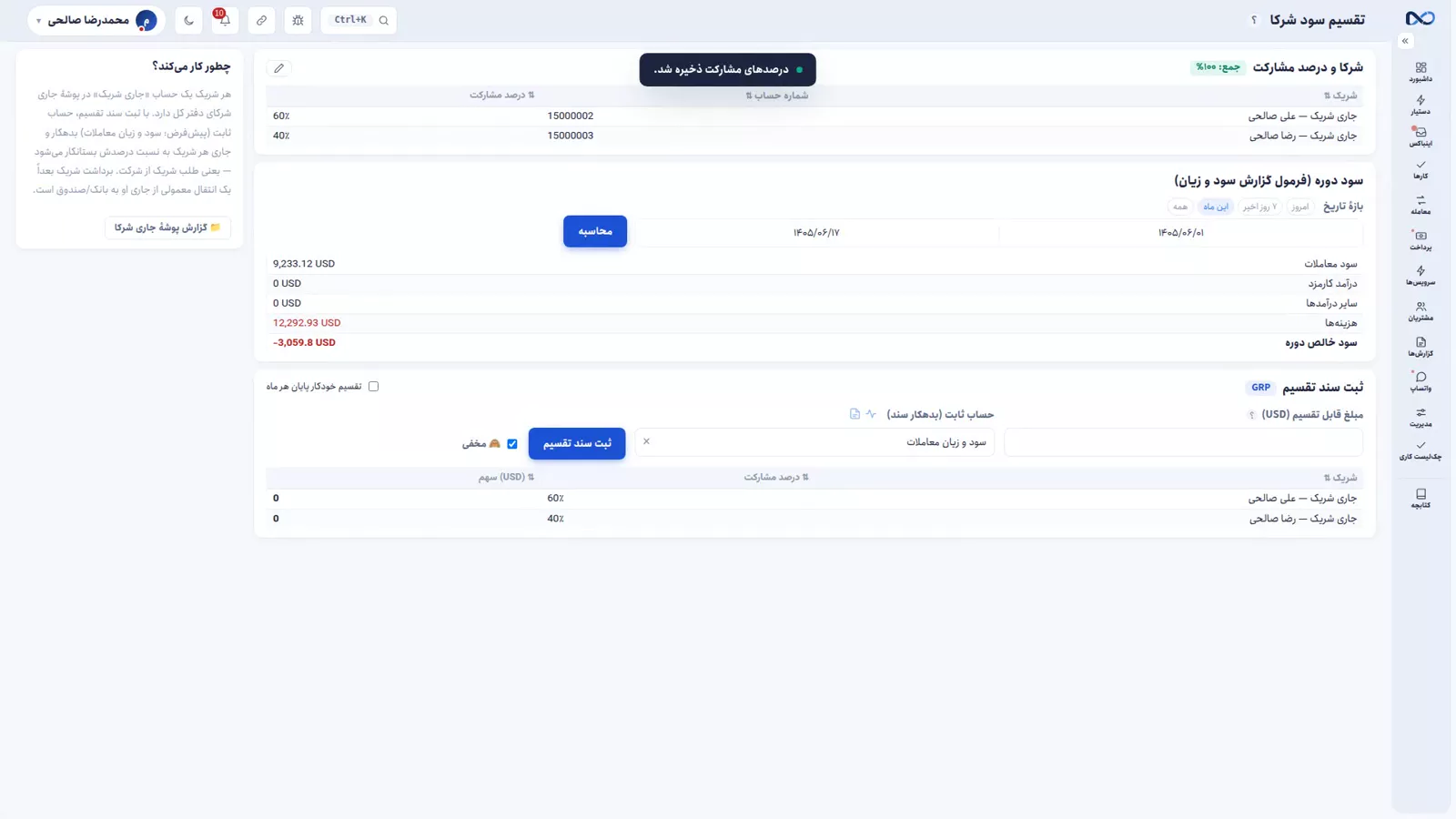
Task: Click the مبلغ قابل تقسیم amount input field
Action: click(x=1183, y=442)
